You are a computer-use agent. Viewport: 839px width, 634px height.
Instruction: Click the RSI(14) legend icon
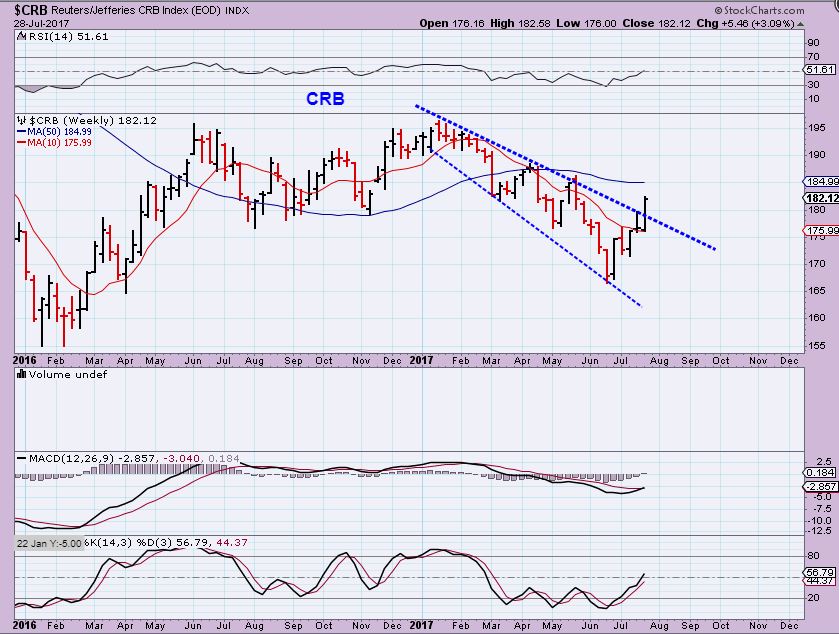tap(21, 36)
